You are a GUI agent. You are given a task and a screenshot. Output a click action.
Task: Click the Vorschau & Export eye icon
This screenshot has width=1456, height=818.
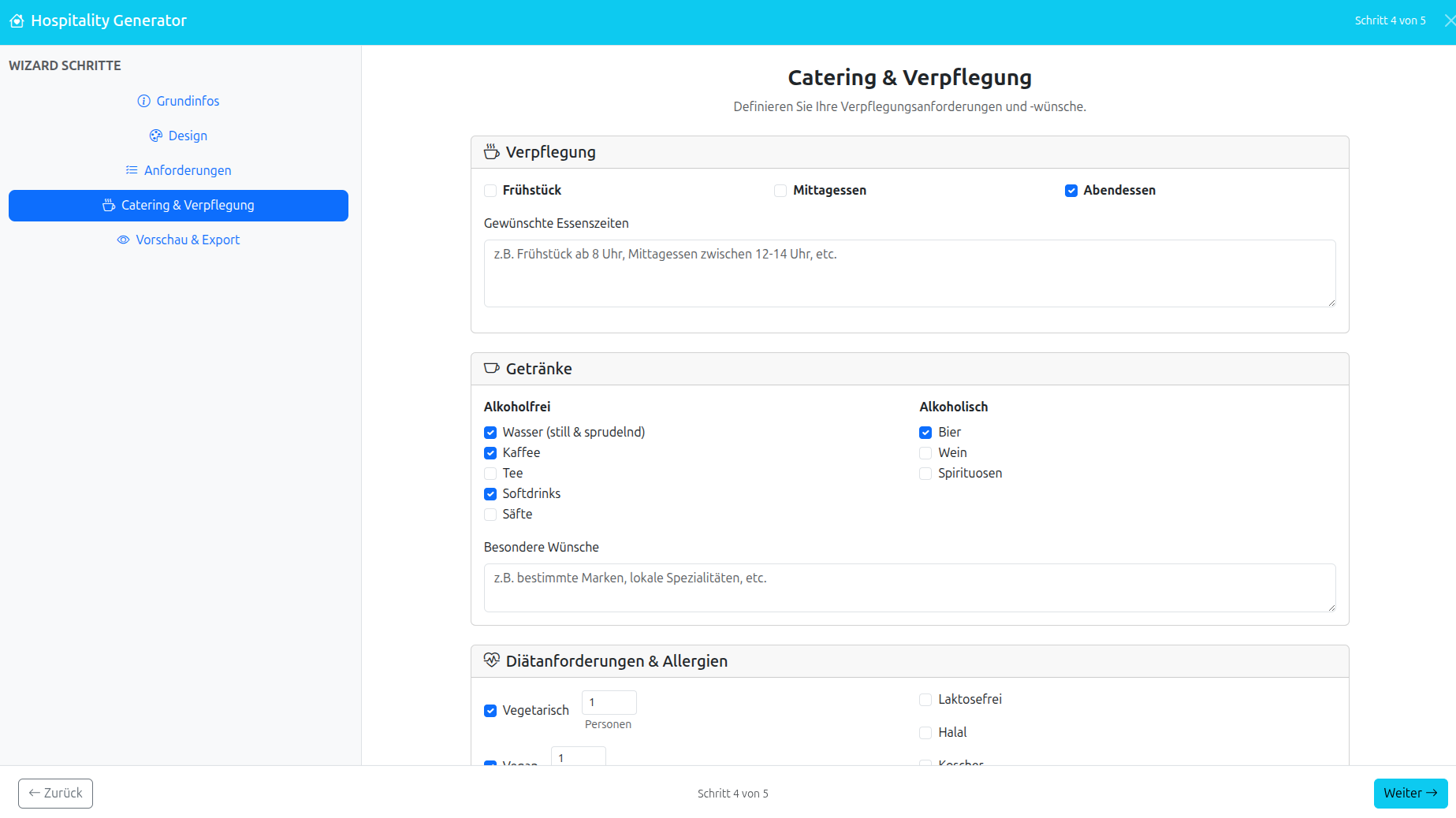[123, 240]
